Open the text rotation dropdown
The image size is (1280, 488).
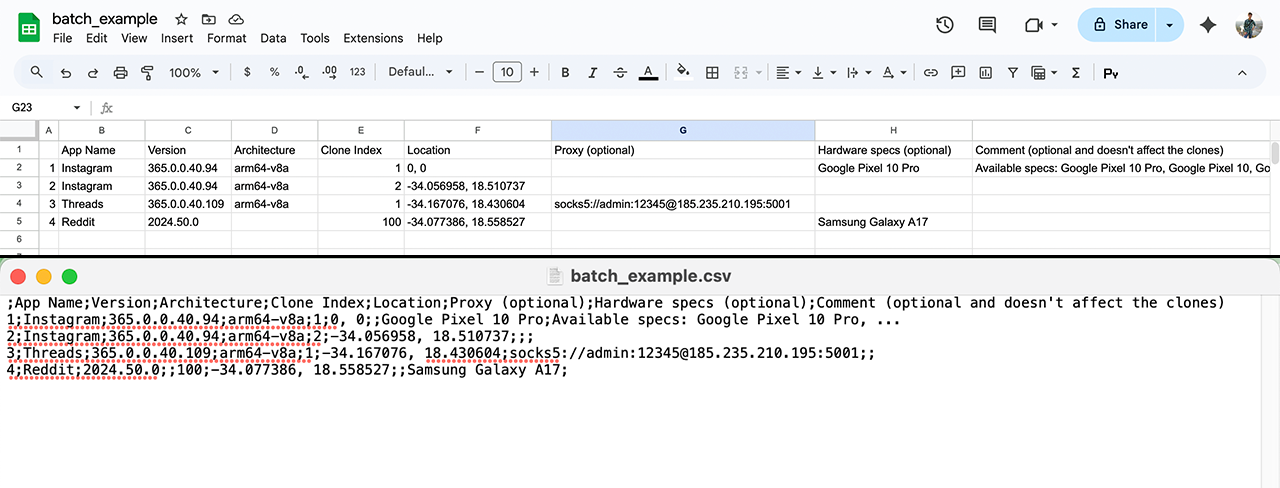894,72
